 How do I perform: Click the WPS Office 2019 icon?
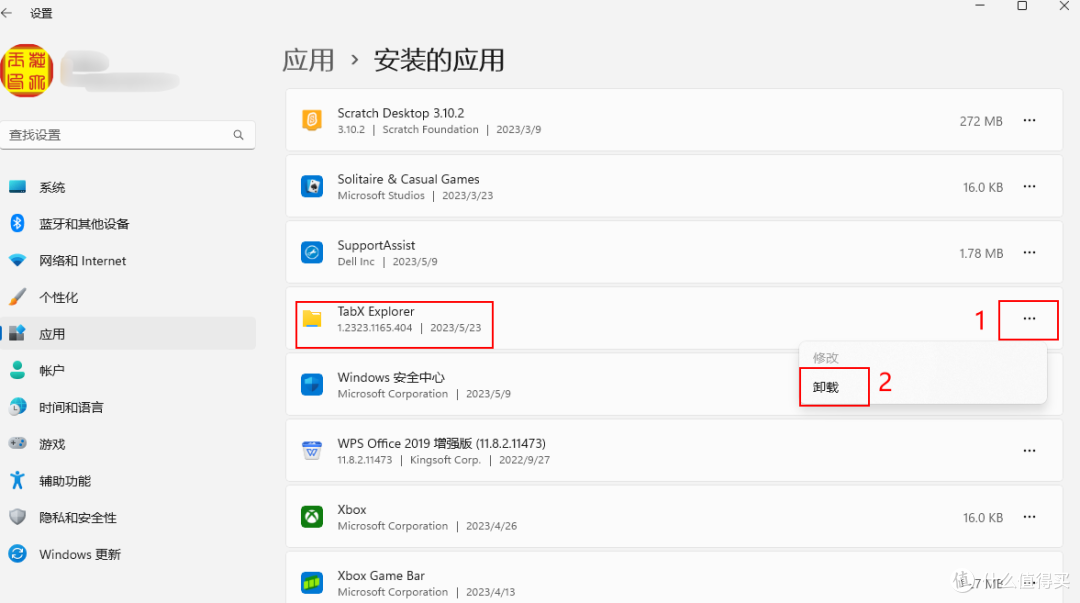(312, 451)
